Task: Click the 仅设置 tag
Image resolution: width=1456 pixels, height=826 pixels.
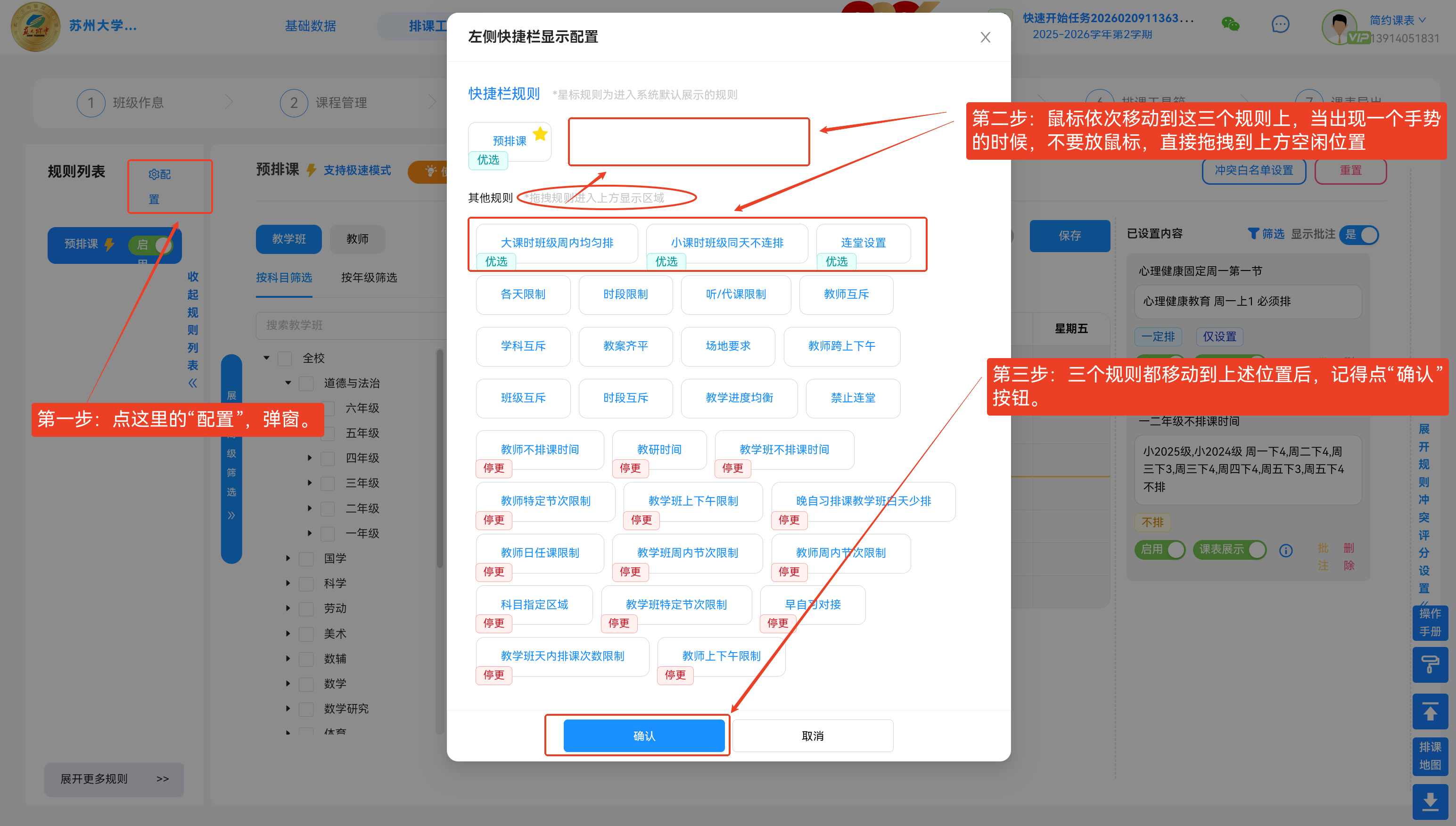Action: pos(1219,337)
